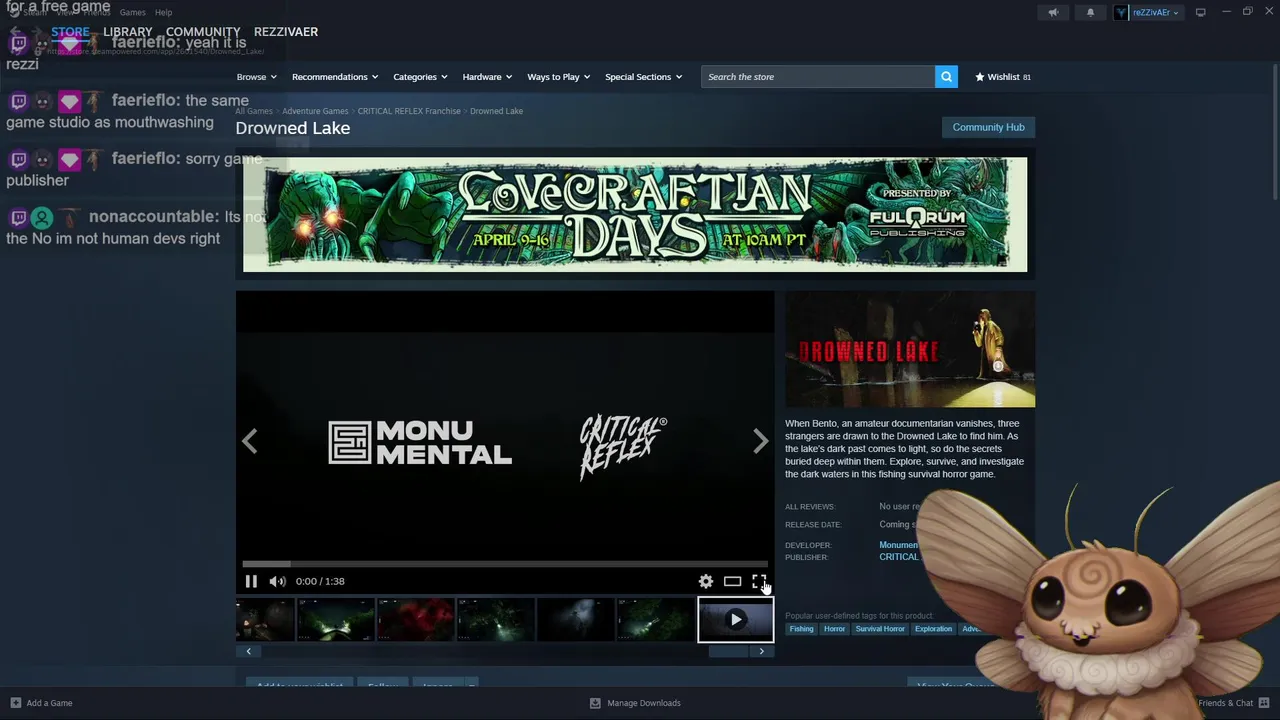
Task: Click the Add a Game plus icon
Action: 15,703
